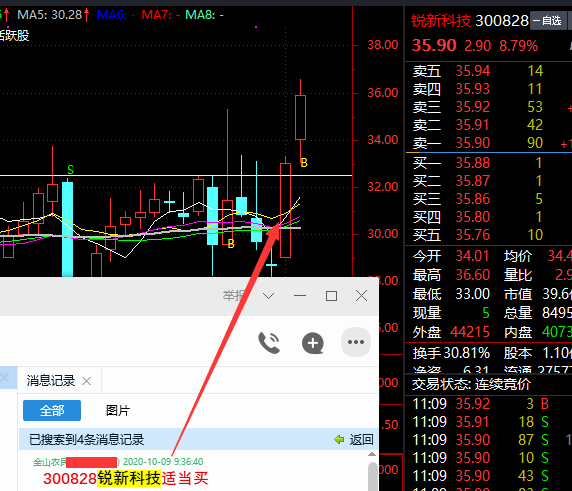Click the 8.79% change percentage
The height and width of the screenshot is (491, 572).
[518, 46]
